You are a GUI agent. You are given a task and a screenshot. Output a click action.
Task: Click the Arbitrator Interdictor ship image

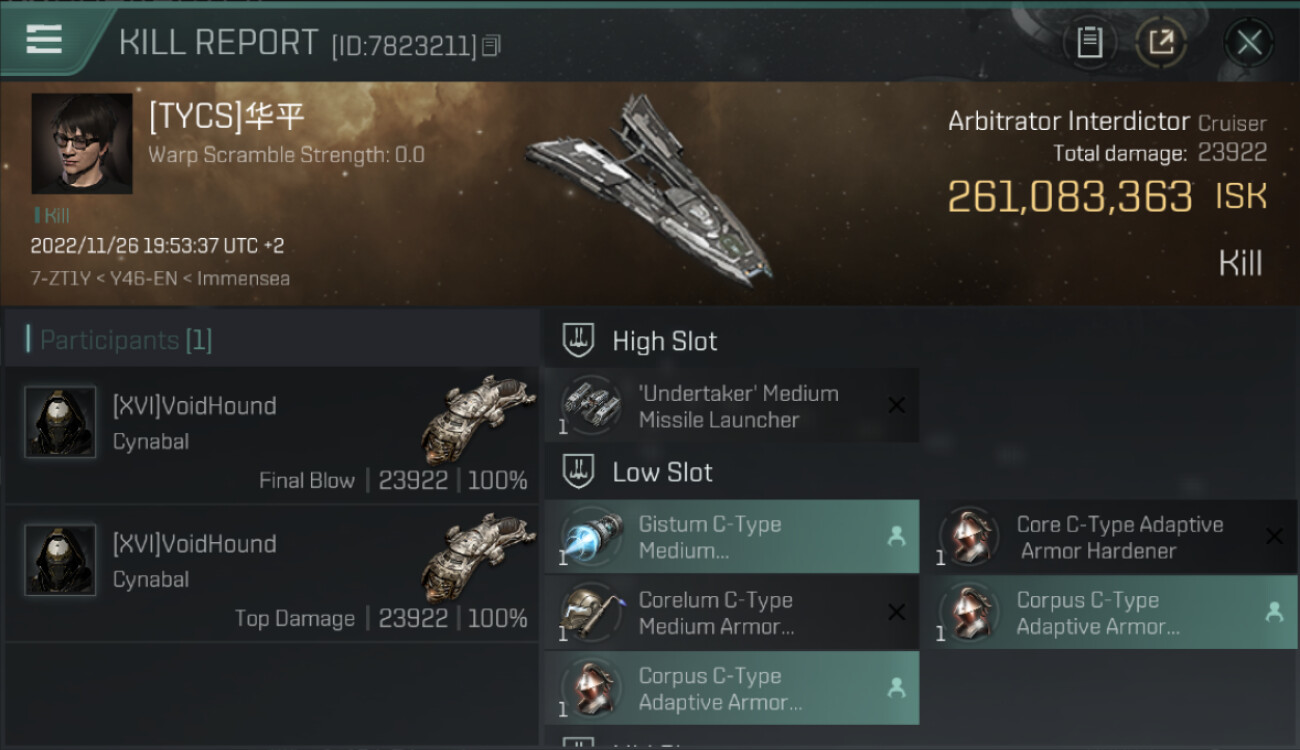click(x=650, y=185)
